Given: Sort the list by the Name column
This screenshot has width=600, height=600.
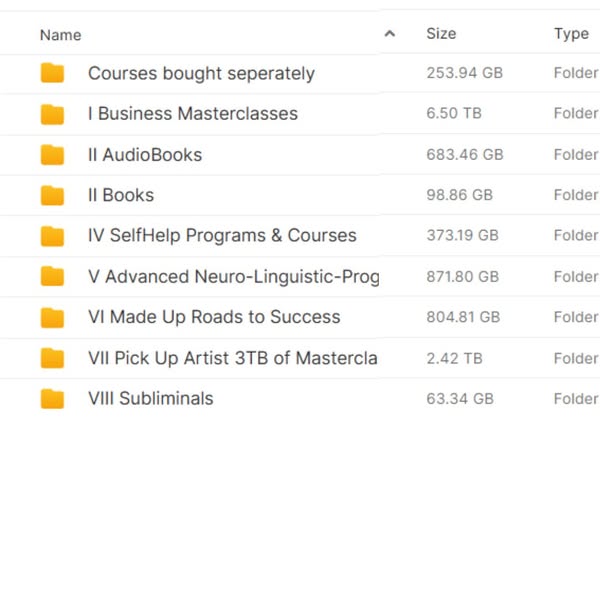Looking at the screenshot, I should [61, 35].
